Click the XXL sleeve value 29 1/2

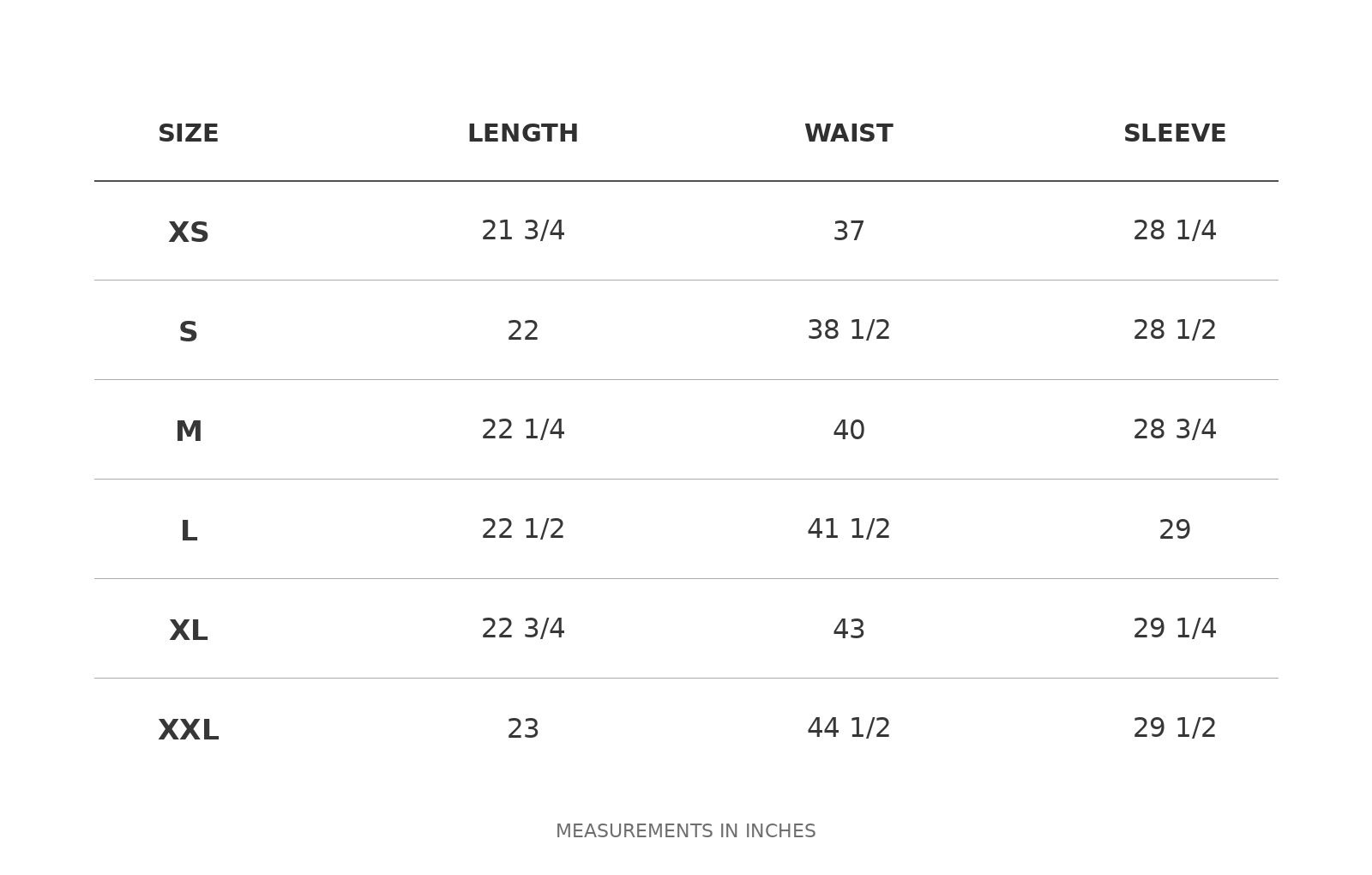click(1175, 728)
